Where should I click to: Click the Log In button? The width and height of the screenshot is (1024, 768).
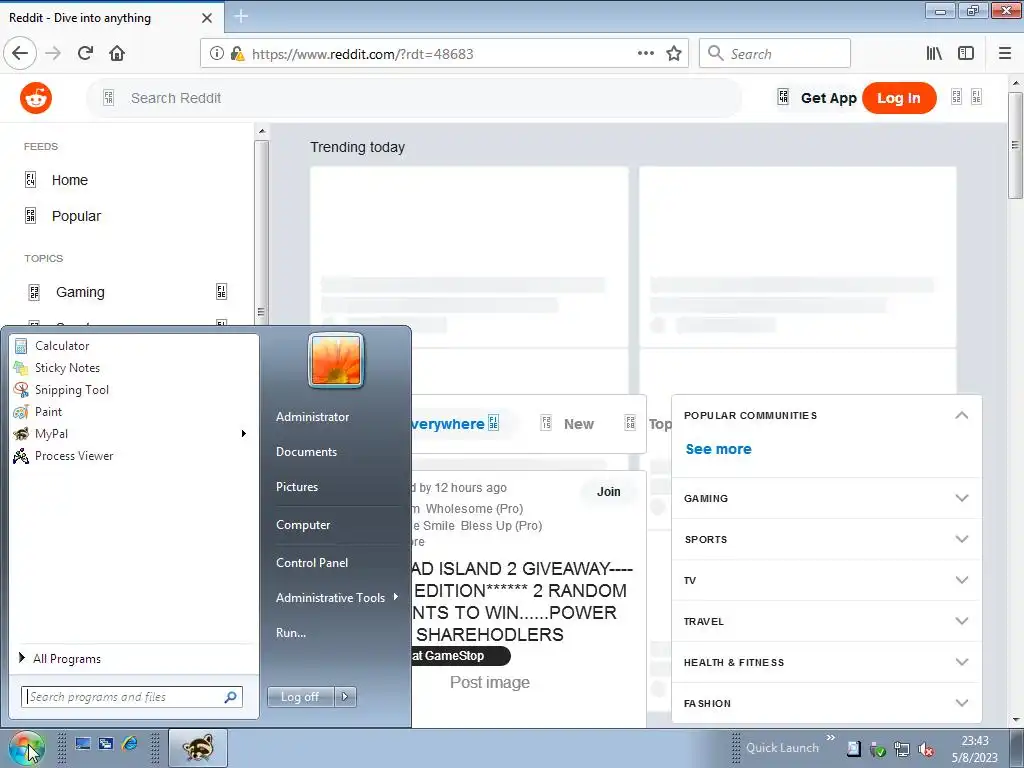tap(899, 98)
